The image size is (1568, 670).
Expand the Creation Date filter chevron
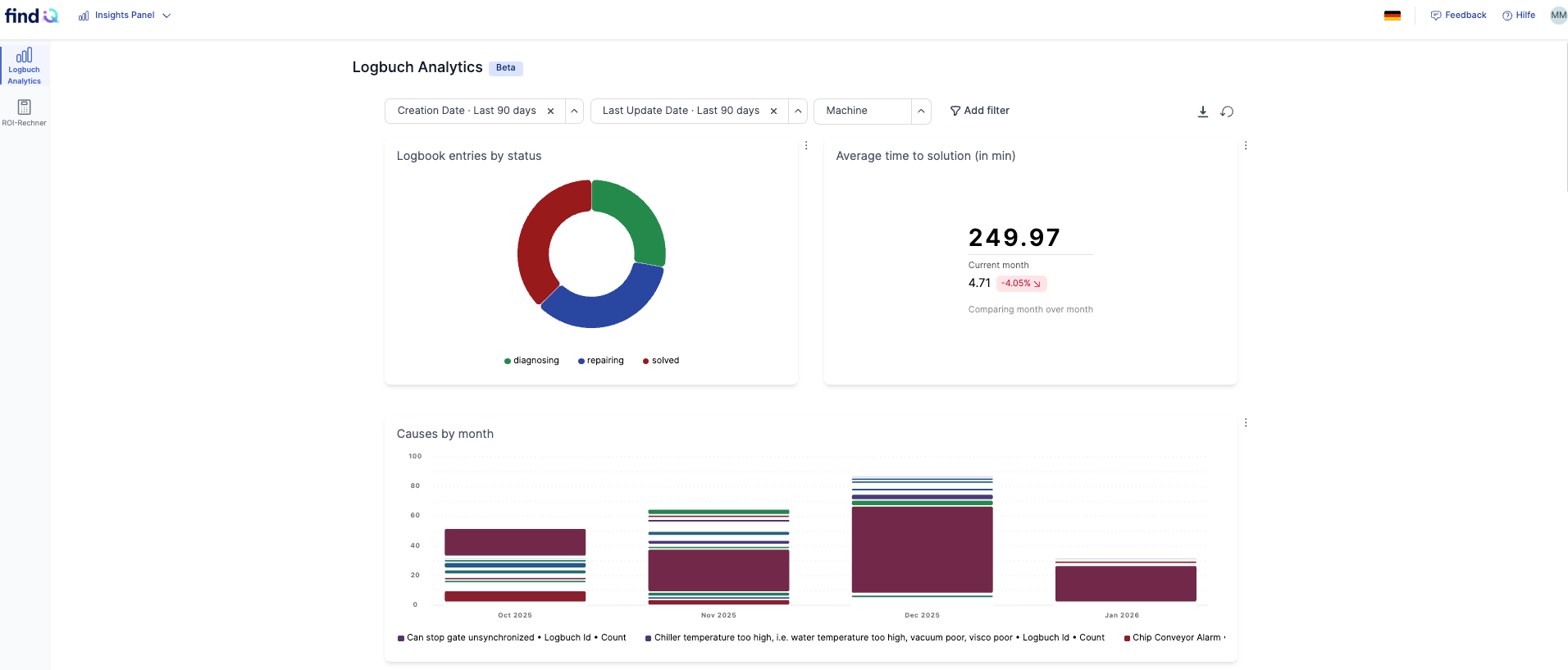(575, 111)
